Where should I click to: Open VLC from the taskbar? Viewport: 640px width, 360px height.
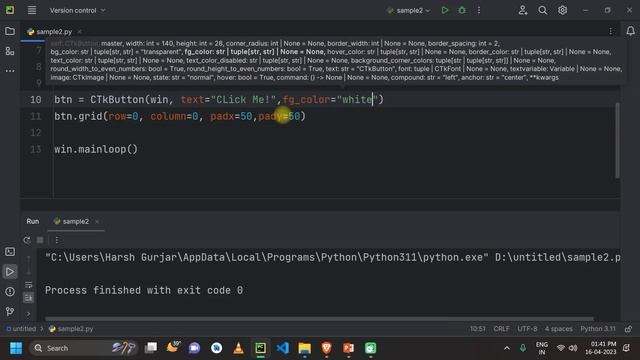coord(238,348)
